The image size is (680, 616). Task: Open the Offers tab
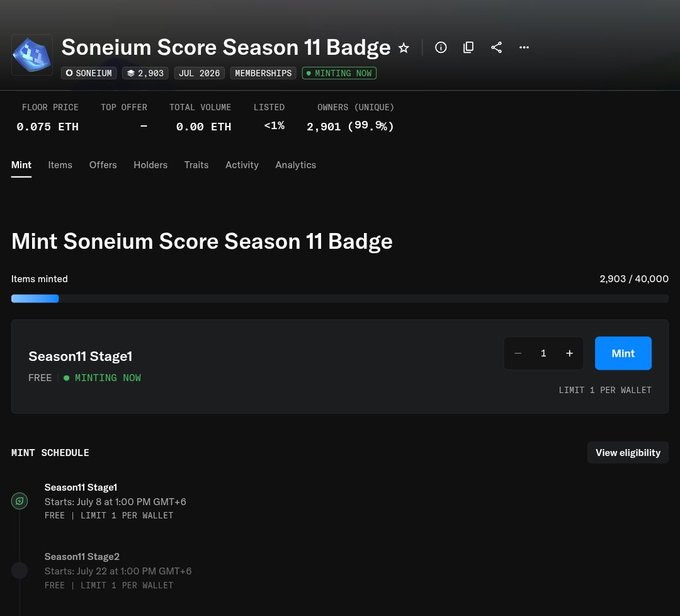103,165
